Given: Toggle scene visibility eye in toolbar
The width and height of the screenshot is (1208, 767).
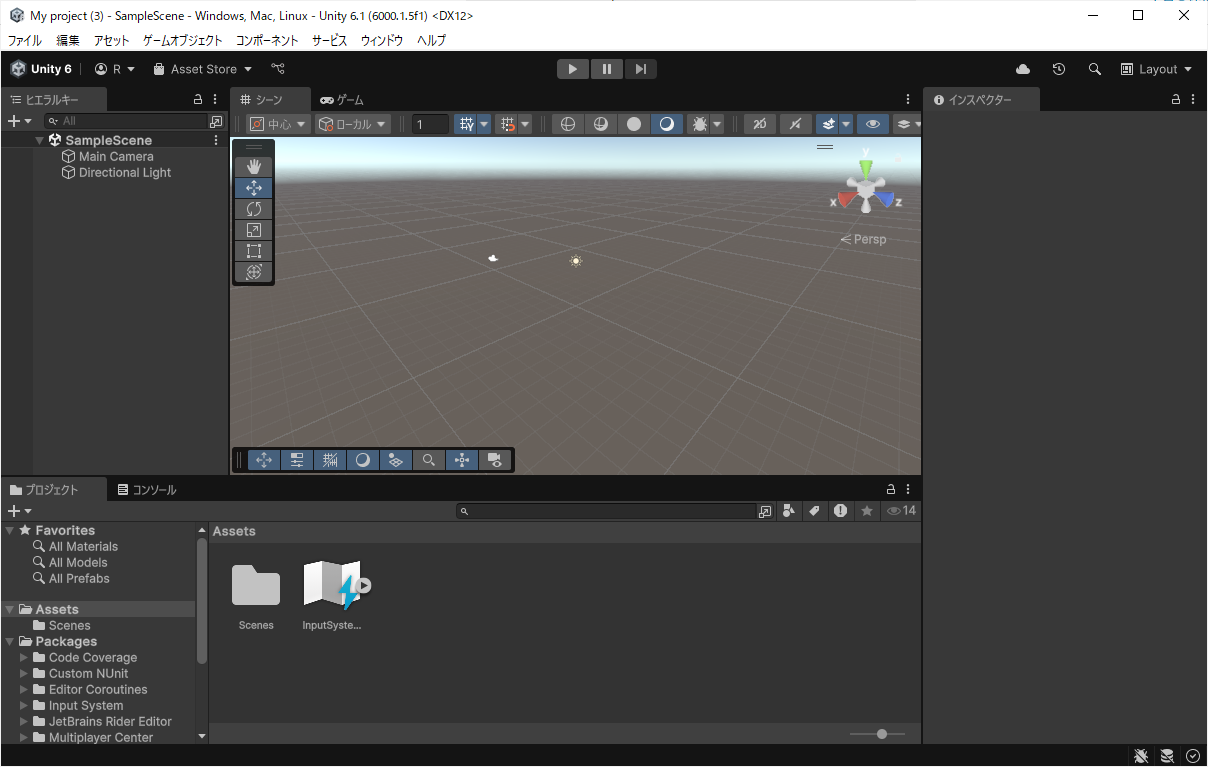Looking at the screenshot, I should [x=873, y=124].
